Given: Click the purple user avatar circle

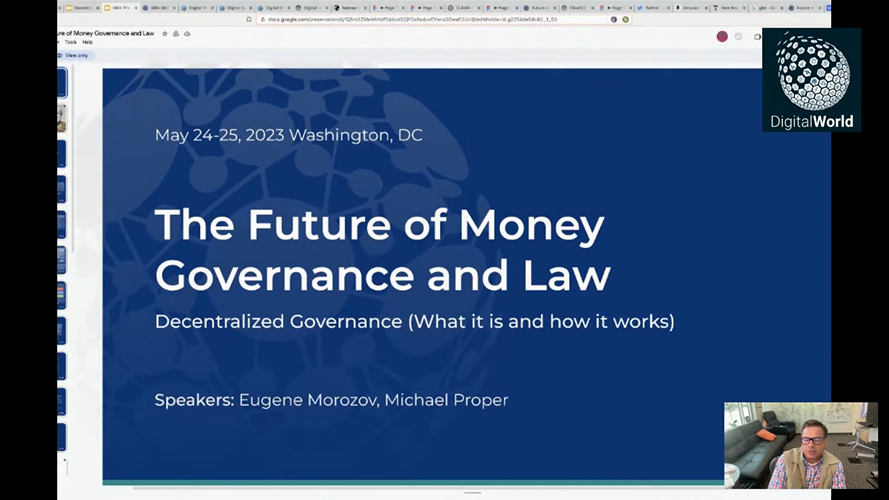Looking at the screenshot, I should pos(722,36).
